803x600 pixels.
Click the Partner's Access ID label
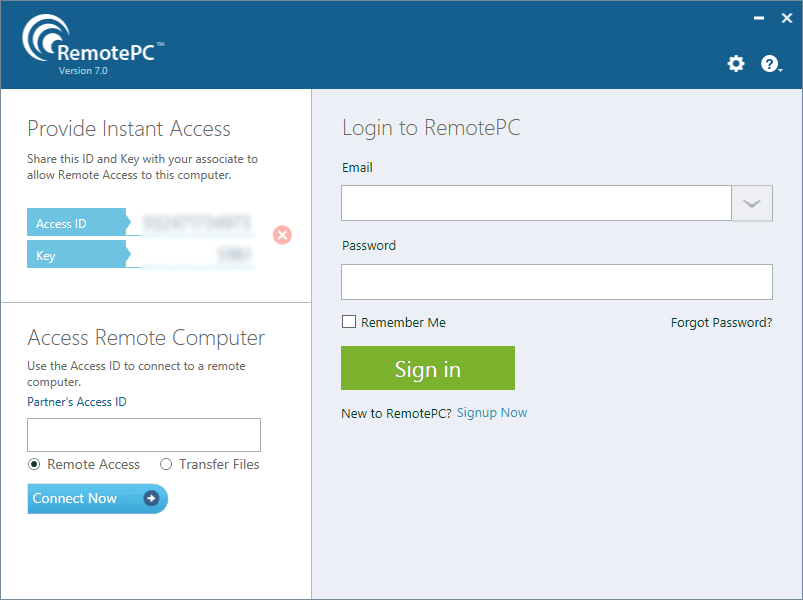pyautogui.click(x=77, y=402)
